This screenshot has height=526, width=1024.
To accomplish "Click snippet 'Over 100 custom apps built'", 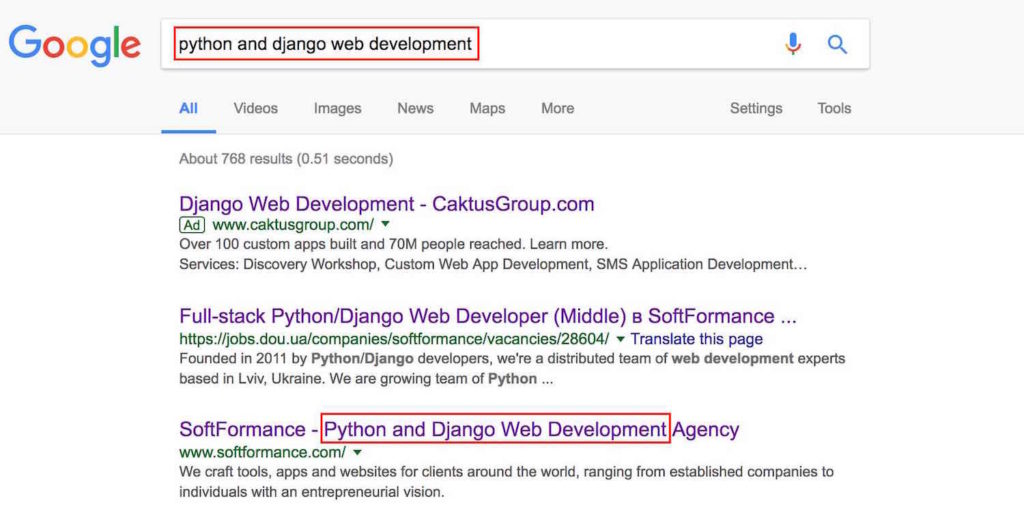I will 393,245.
